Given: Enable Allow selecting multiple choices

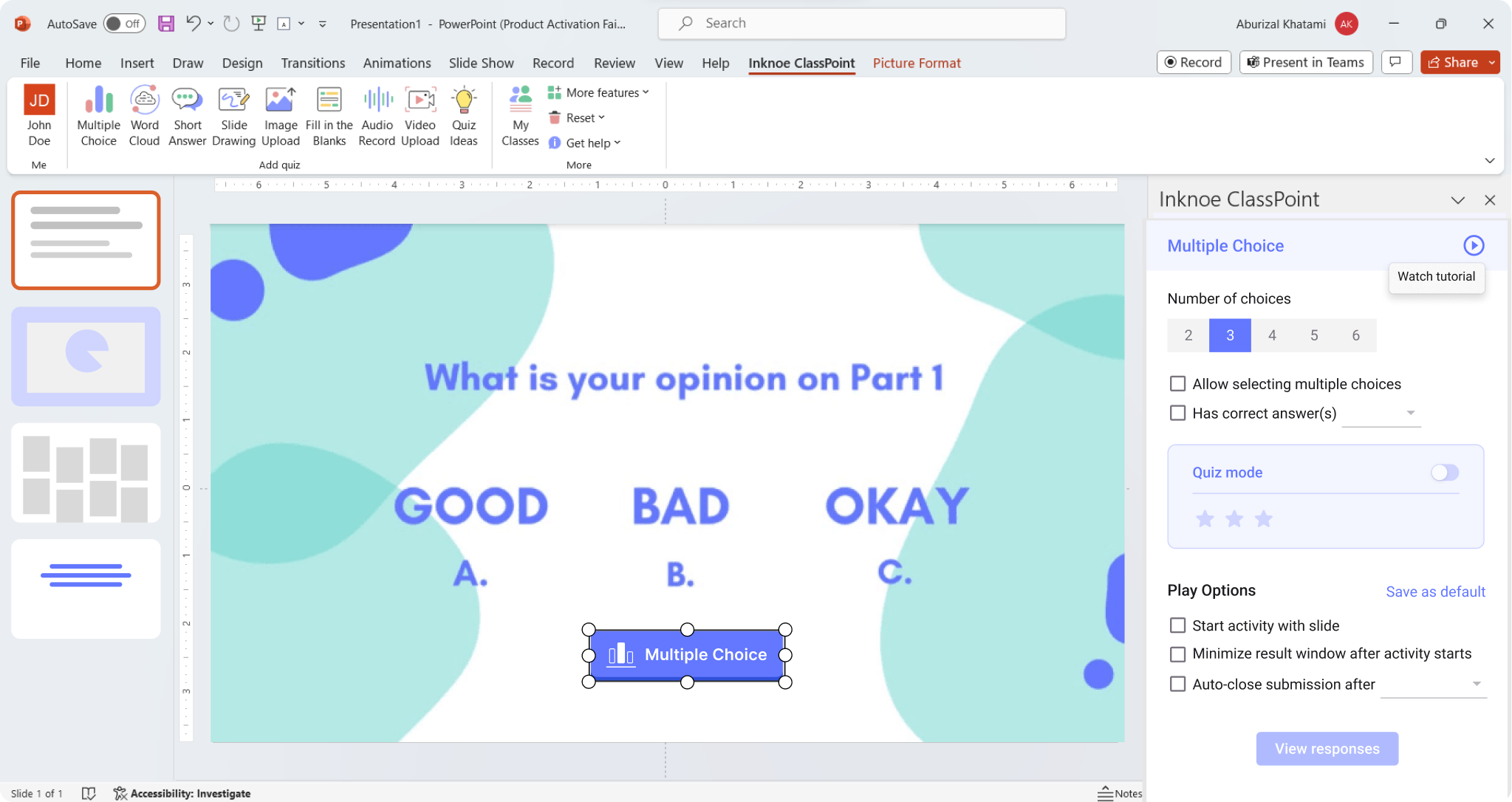Looking at the screenshot, I should [x=1176, y=383].
